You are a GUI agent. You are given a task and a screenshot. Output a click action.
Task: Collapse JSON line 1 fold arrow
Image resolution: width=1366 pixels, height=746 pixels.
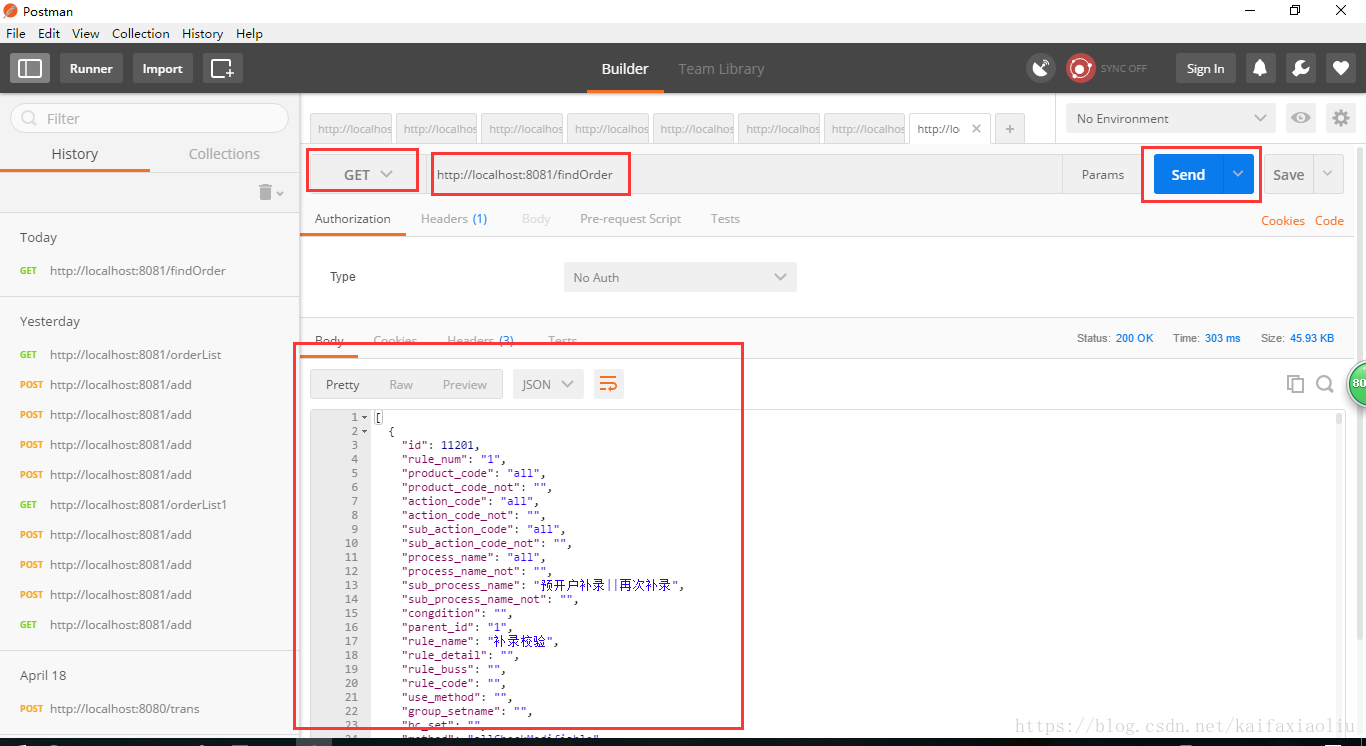coord(364,417)
